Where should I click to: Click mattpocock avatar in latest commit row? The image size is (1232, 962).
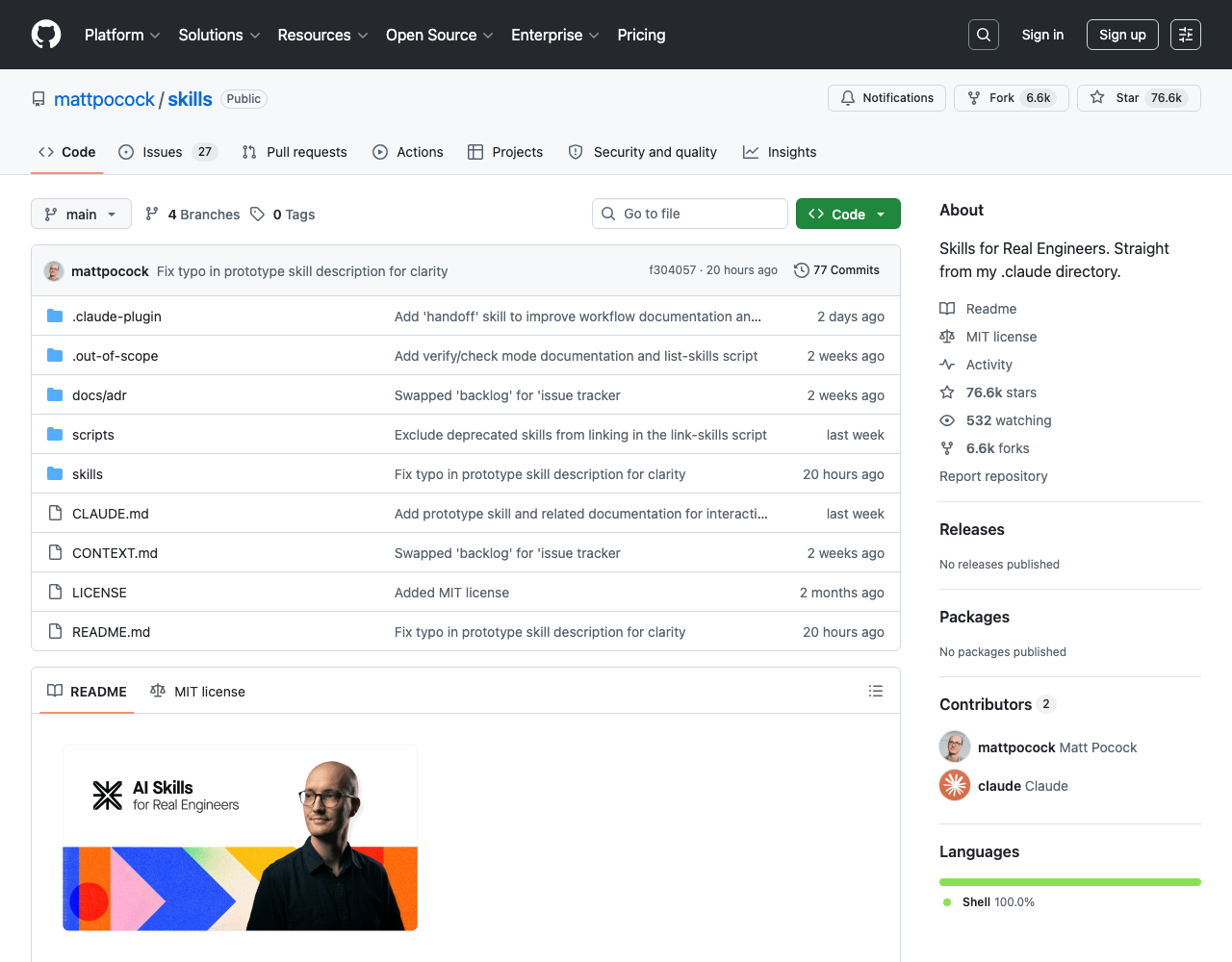pos(54,271)
